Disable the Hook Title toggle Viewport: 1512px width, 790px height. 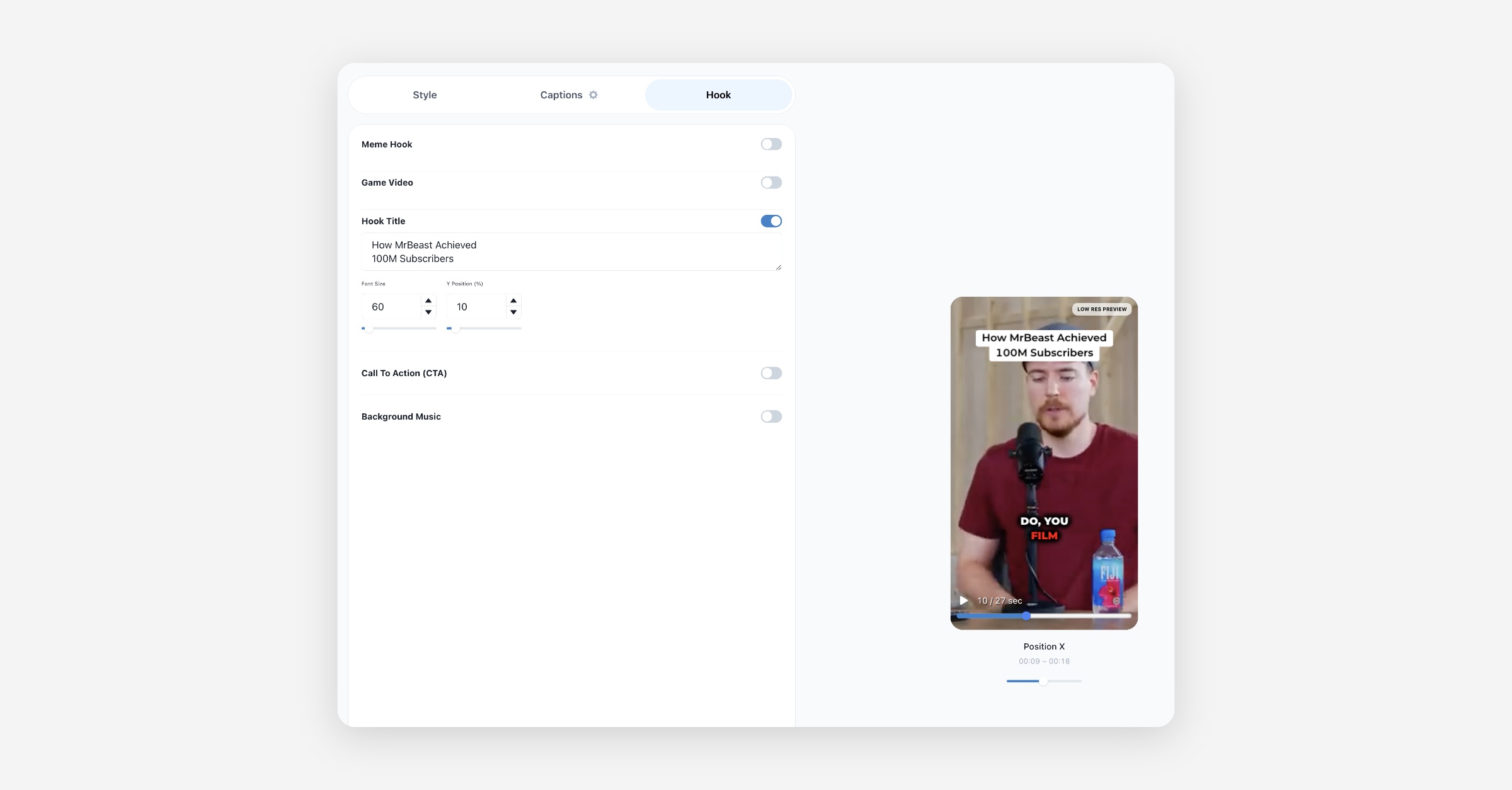[771, 221]
